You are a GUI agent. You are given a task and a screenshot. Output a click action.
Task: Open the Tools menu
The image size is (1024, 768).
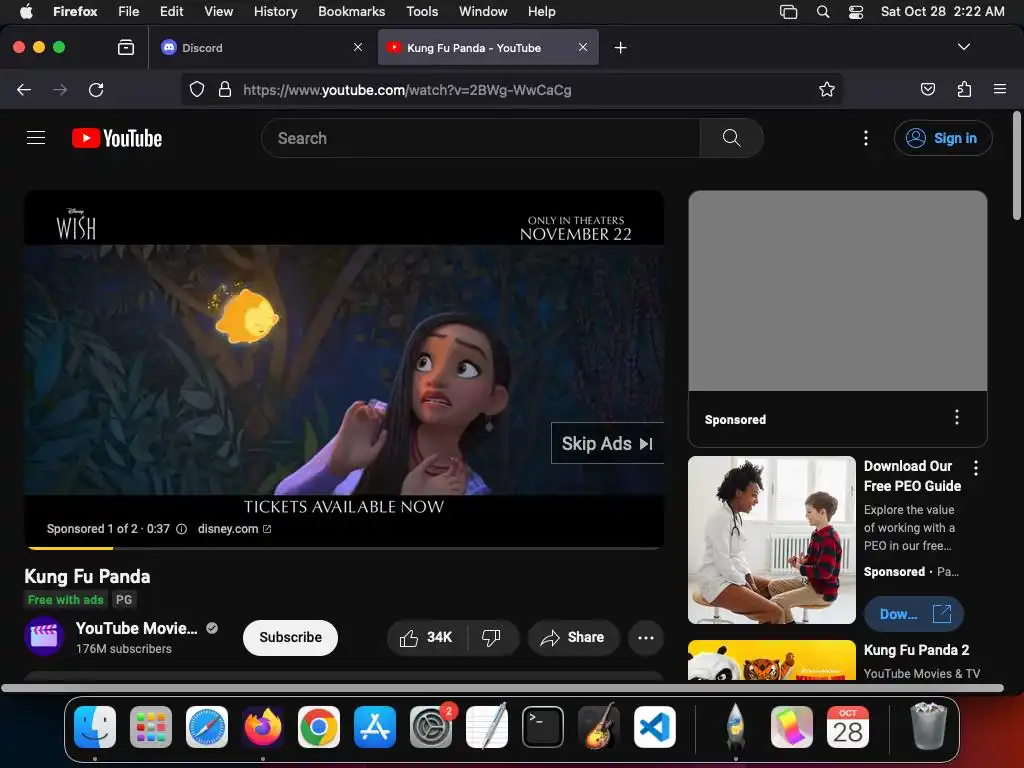422,12
